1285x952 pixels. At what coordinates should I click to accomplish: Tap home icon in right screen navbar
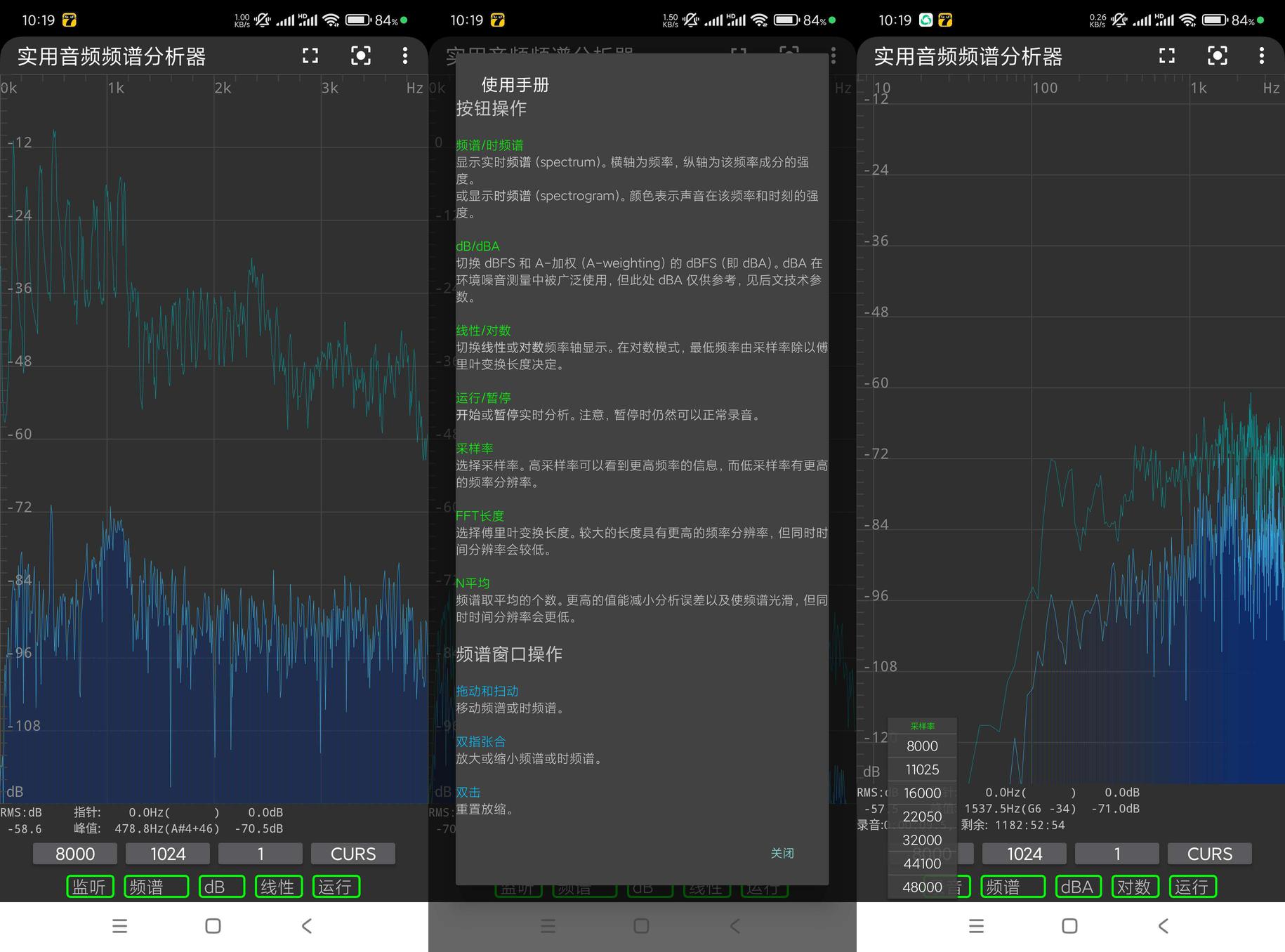coord(1070,926)
